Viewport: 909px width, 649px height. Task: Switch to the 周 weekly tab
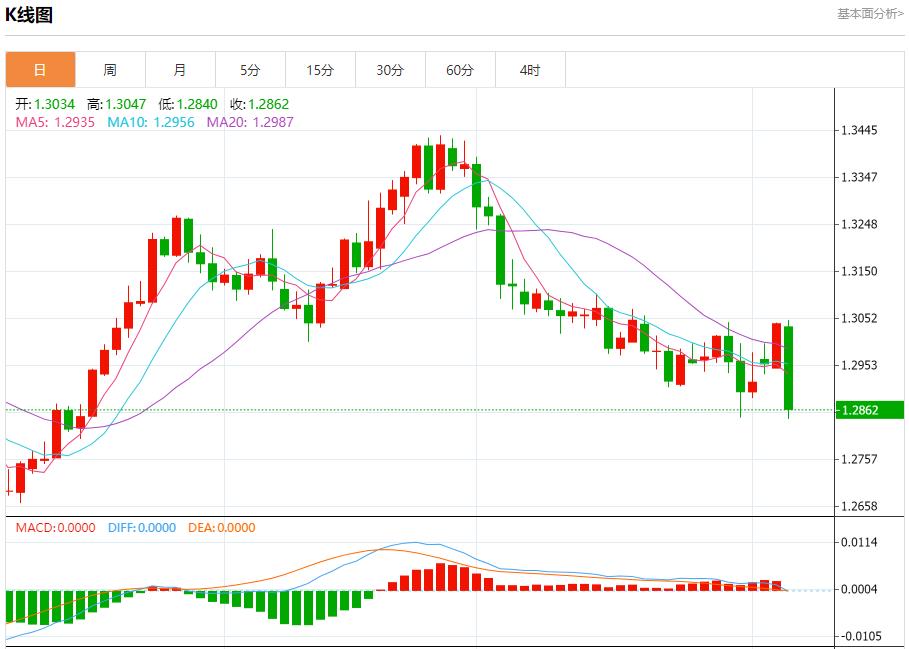tap(110, 70)
